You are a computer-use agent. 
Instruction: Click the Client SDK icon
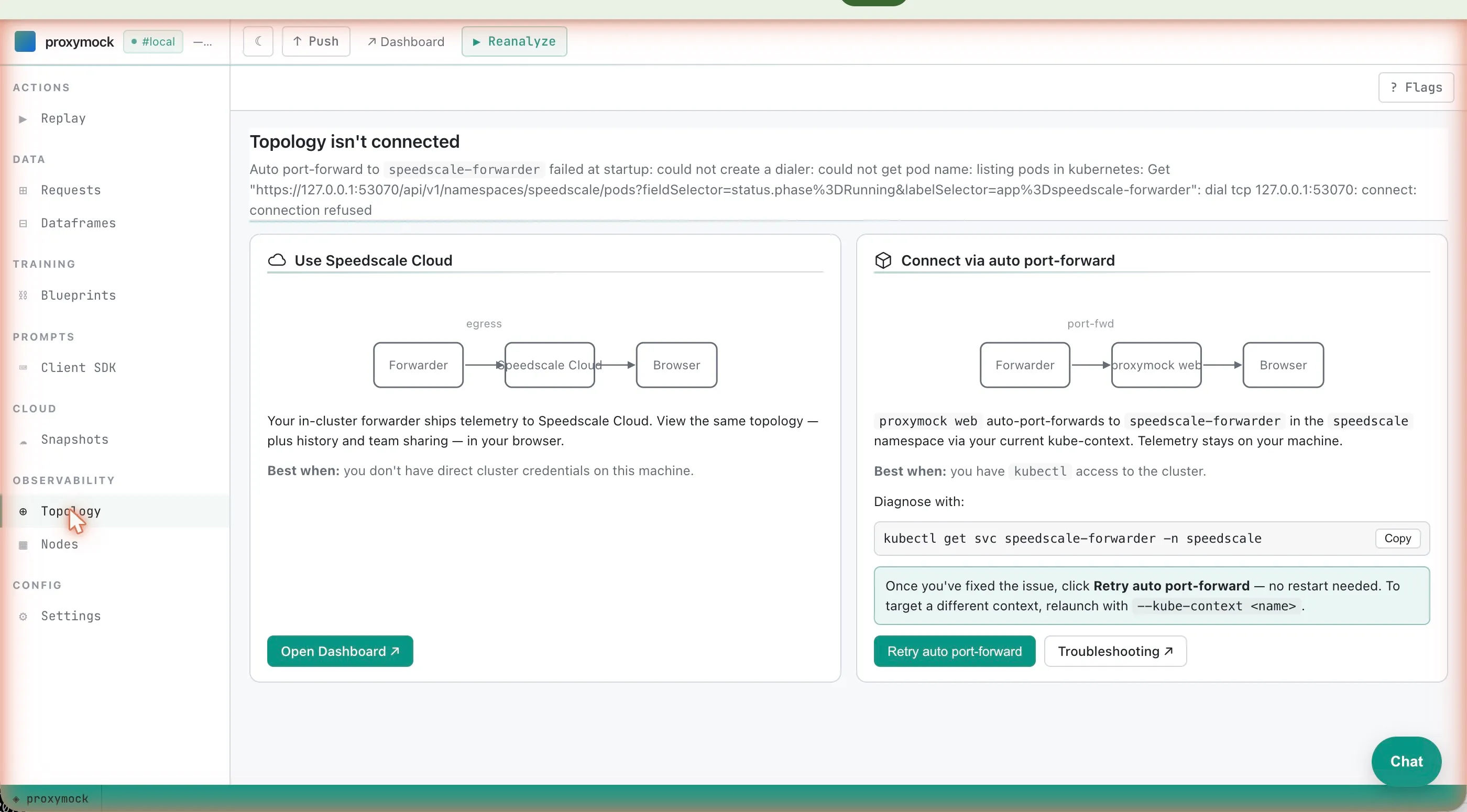coord(23,368)
